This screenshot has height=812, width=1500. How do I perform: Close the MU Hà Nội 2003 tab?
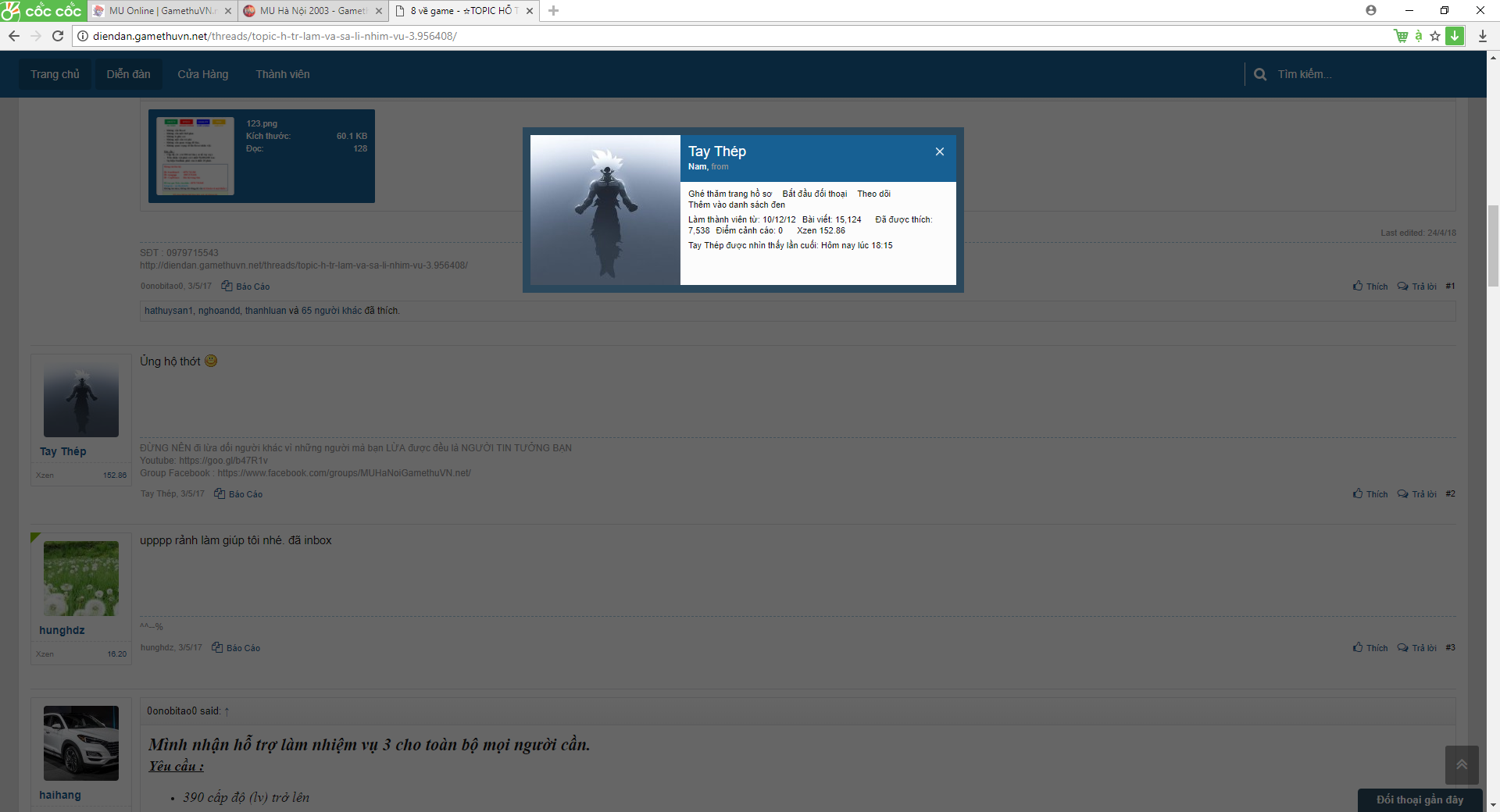pos(379,11)
